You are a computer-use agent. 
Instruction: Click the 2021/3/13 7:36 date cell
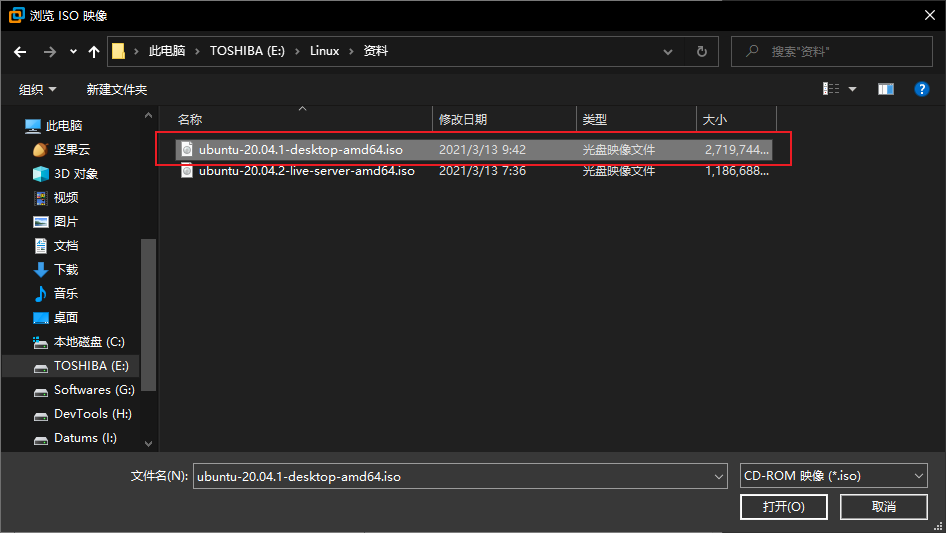click(482, 171)
